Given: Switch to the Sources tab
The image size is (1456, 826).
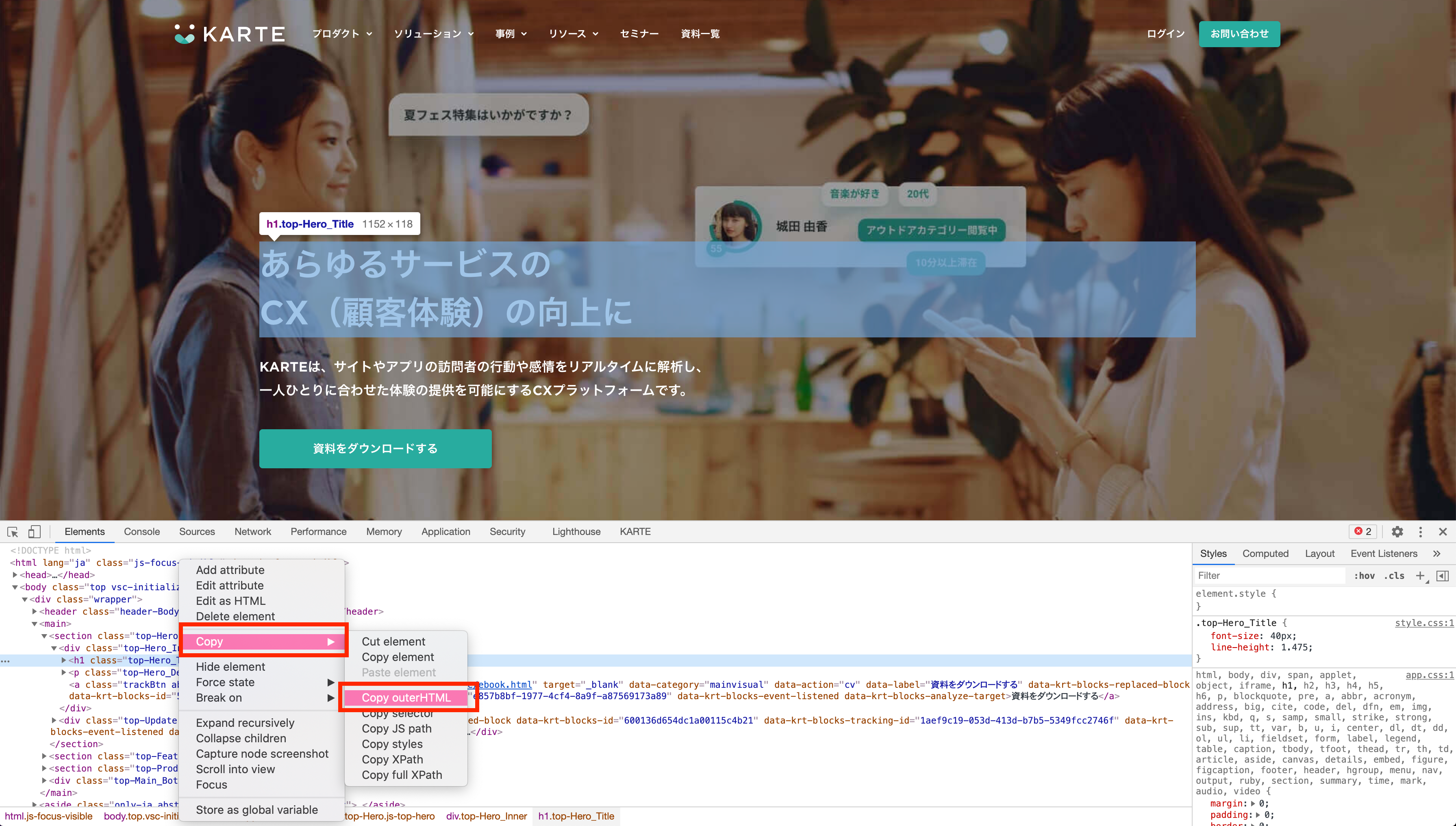Looking at the screenshot, I should click(x=197, y=532).
